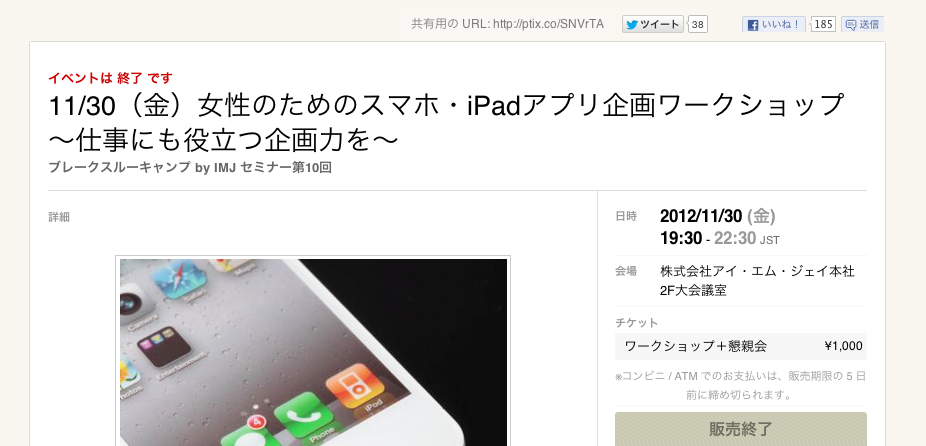The height and width of the screenshot is (446, 926).
Task: Tweet this event with the ツイート button
Action: point(653,24)
